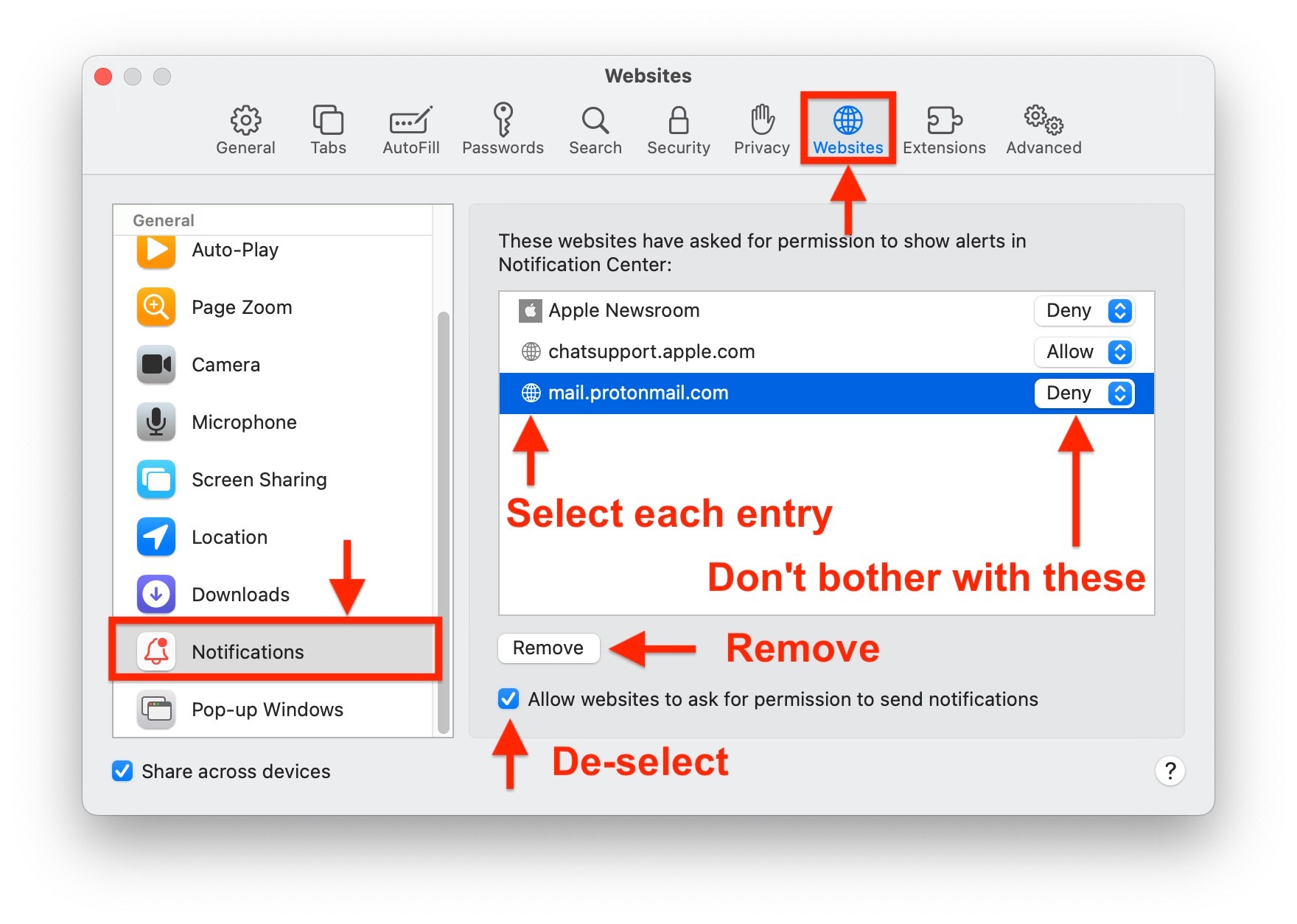The image size is (1297, 924).
Task: Select the Pop-up Windows sidebar label
Action: (x=268, y=710)
